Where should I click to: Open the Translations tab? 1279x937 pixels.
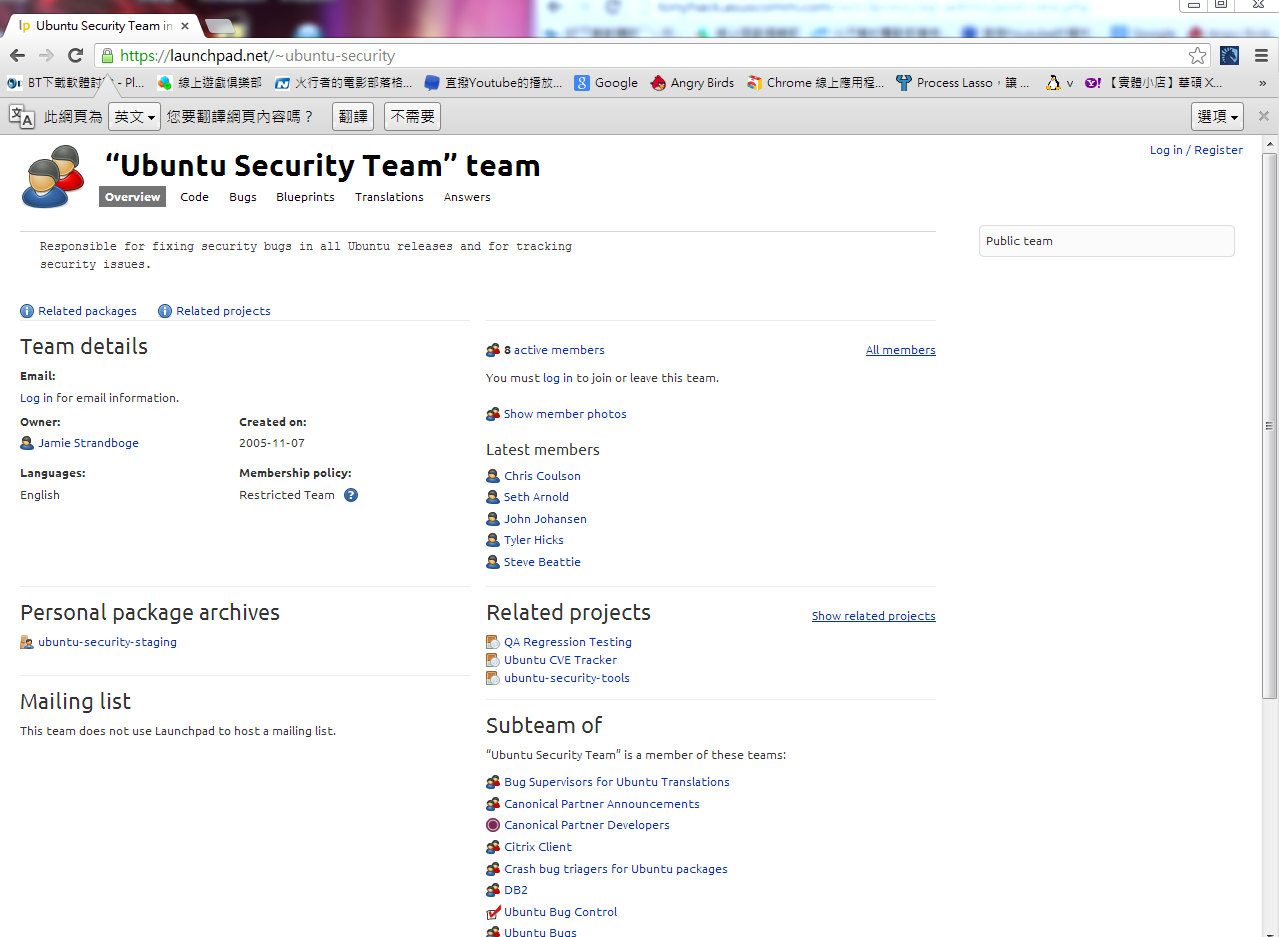coord(389,197)
